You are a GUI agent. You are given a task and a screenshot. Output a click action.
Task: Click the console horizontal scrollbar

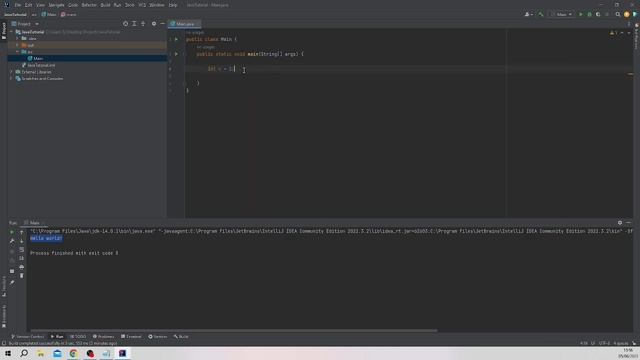tap(233, 330)
